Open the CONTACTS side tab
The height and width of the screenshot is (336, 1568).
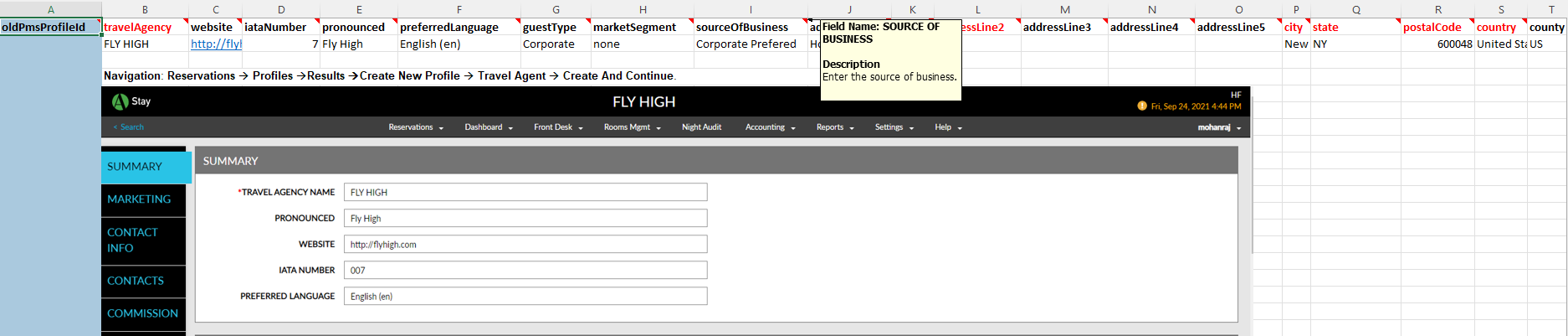pos(144,281)
